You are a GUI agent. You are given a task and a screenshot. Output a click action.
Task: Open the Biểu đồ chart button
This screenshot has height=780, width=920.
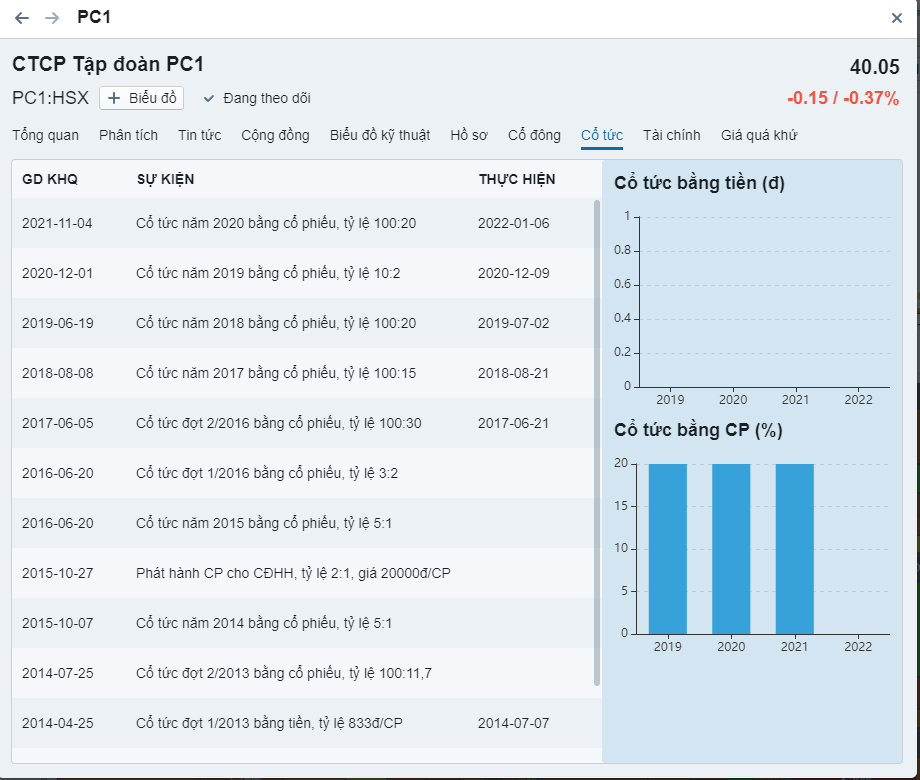coord(141,98)
